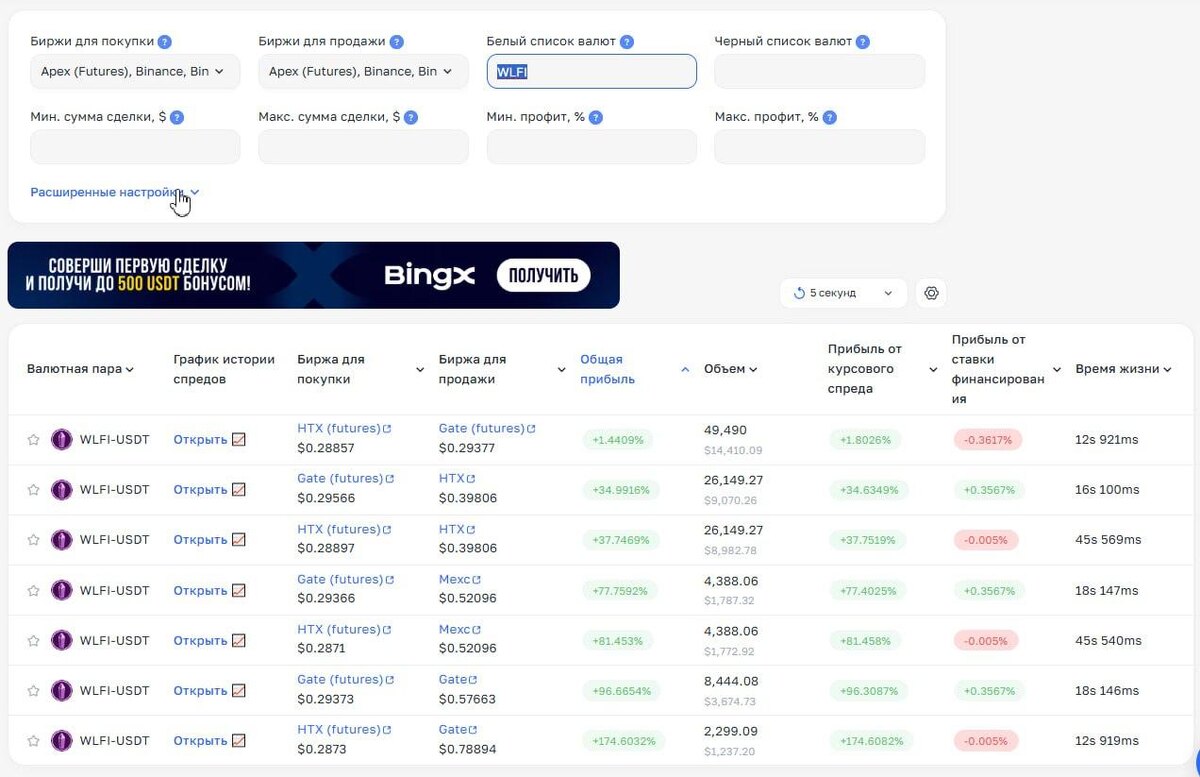Open Gate (futures) buy link at $0.29566
The width and height of the screenshot is (1200, 777).
(x=345, y=479)
